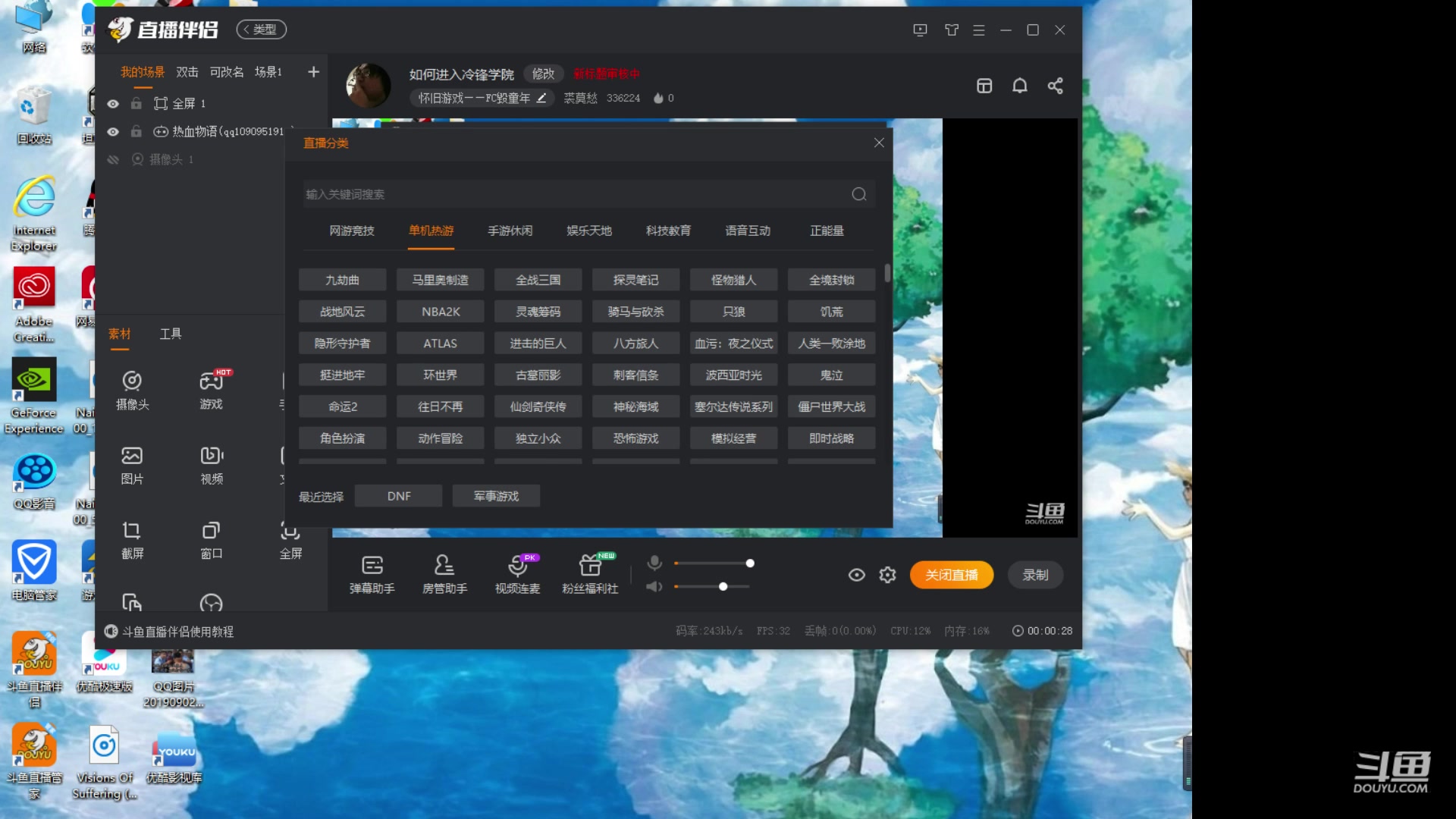
Task: Open the skin (shirt) icon in title bar
Action: (952, 30)
